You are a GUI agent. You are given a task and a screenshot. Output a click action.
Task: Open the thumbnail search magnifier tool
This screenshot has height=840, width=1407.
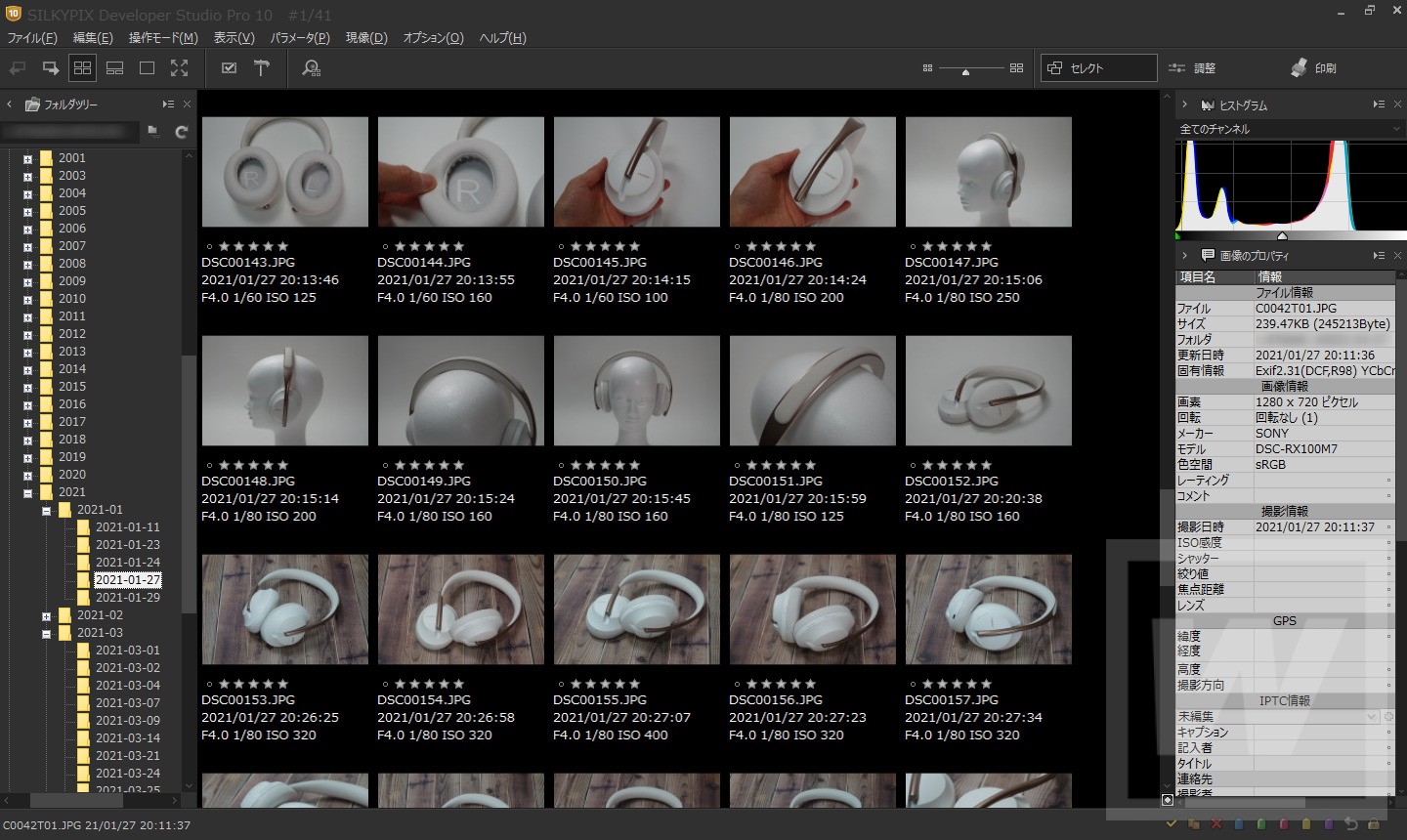click(311, 68)
